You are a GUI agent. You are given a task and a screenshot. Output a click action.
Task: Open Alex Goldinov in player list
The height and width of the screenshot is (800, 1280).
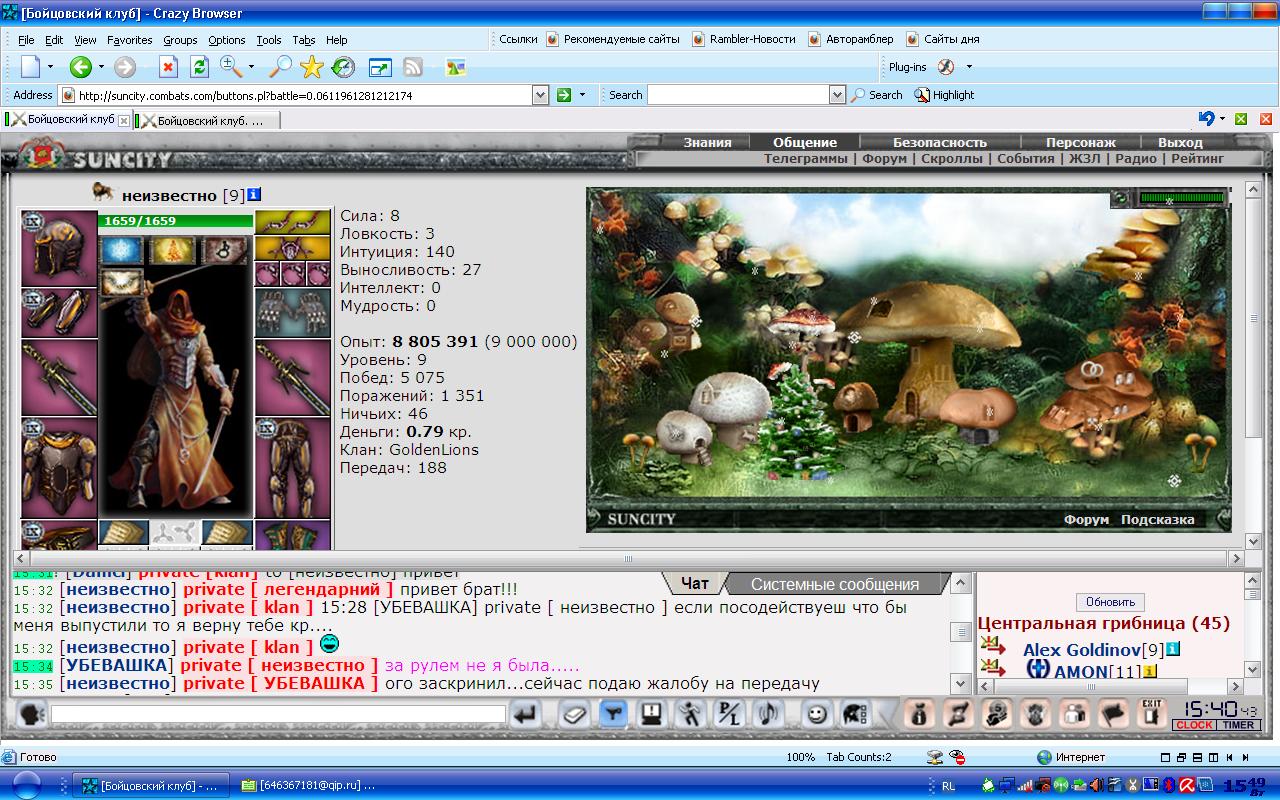(1082, 650)
